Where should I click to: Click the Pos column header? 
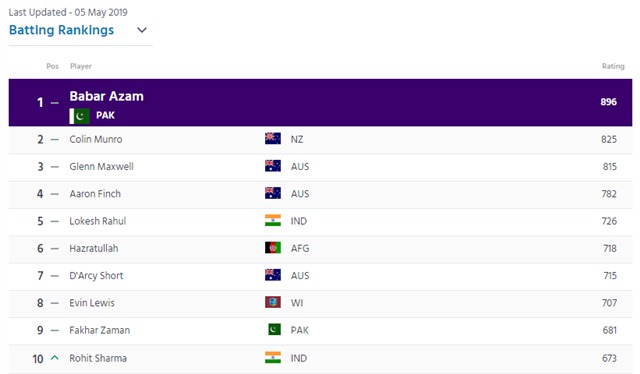click(x=52, y=66)
